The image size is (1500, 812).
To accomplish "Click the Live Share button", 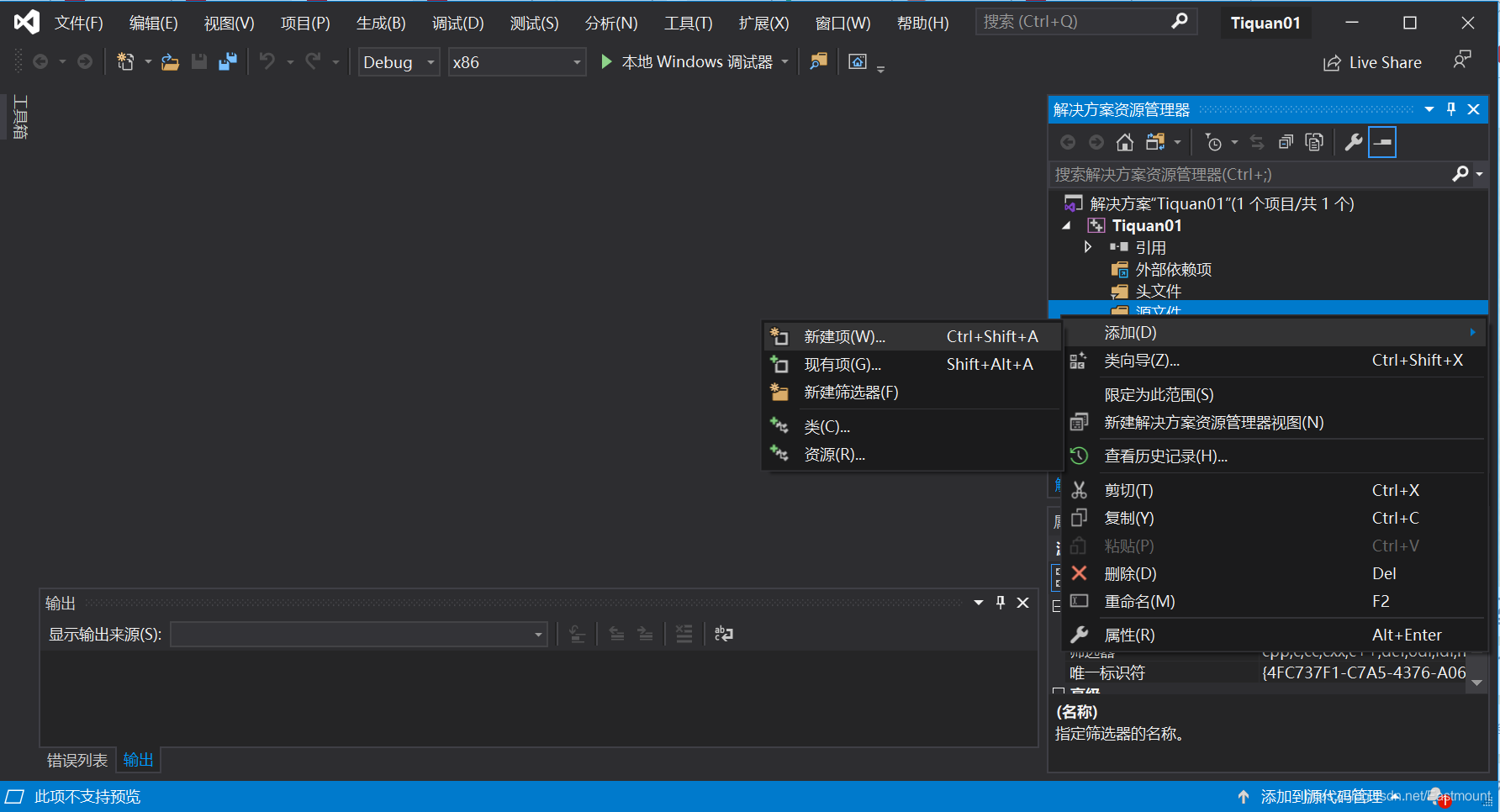I will click(1371, 61).
